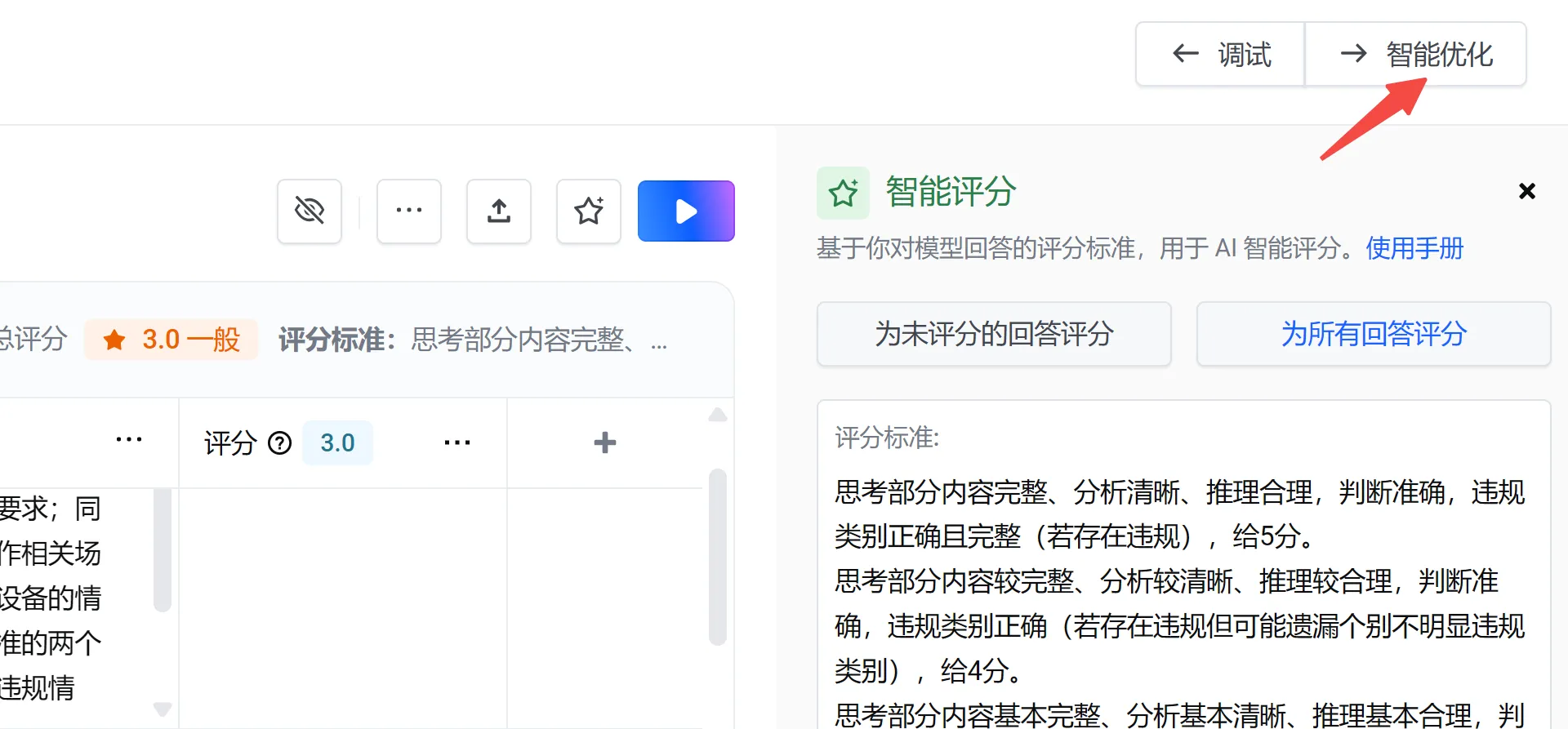Image resolution: width=1568 pixels, height=729 pixels.
Task: Click the upload/export icon button
Action: click(499, 211)
